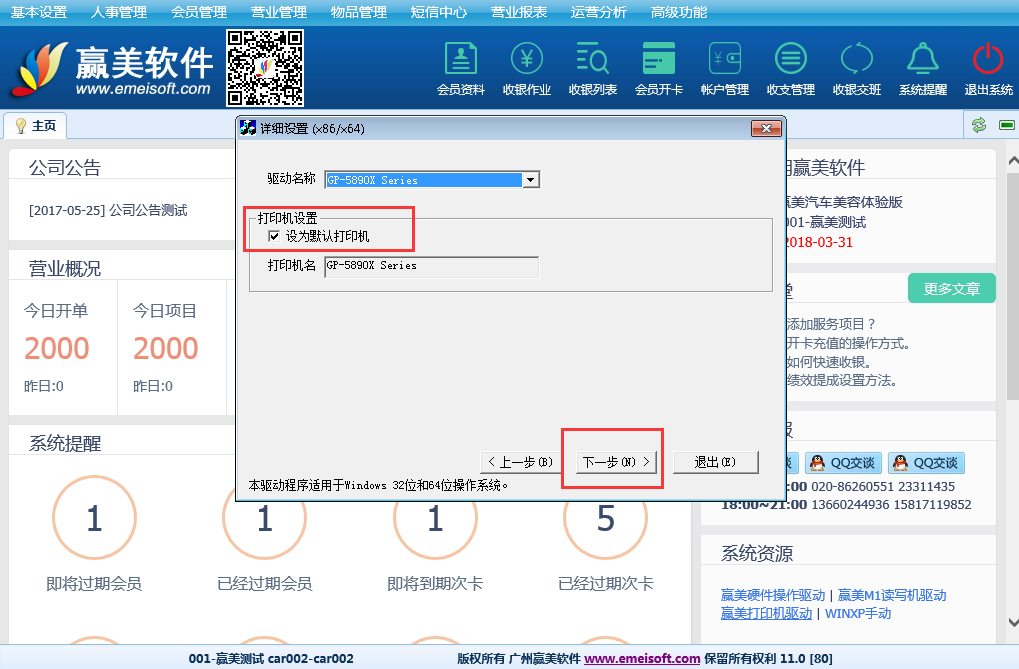Click the 下一步(N) next button
The width and height of the screenshot is (1019, 669).
(x=616, y=462)
